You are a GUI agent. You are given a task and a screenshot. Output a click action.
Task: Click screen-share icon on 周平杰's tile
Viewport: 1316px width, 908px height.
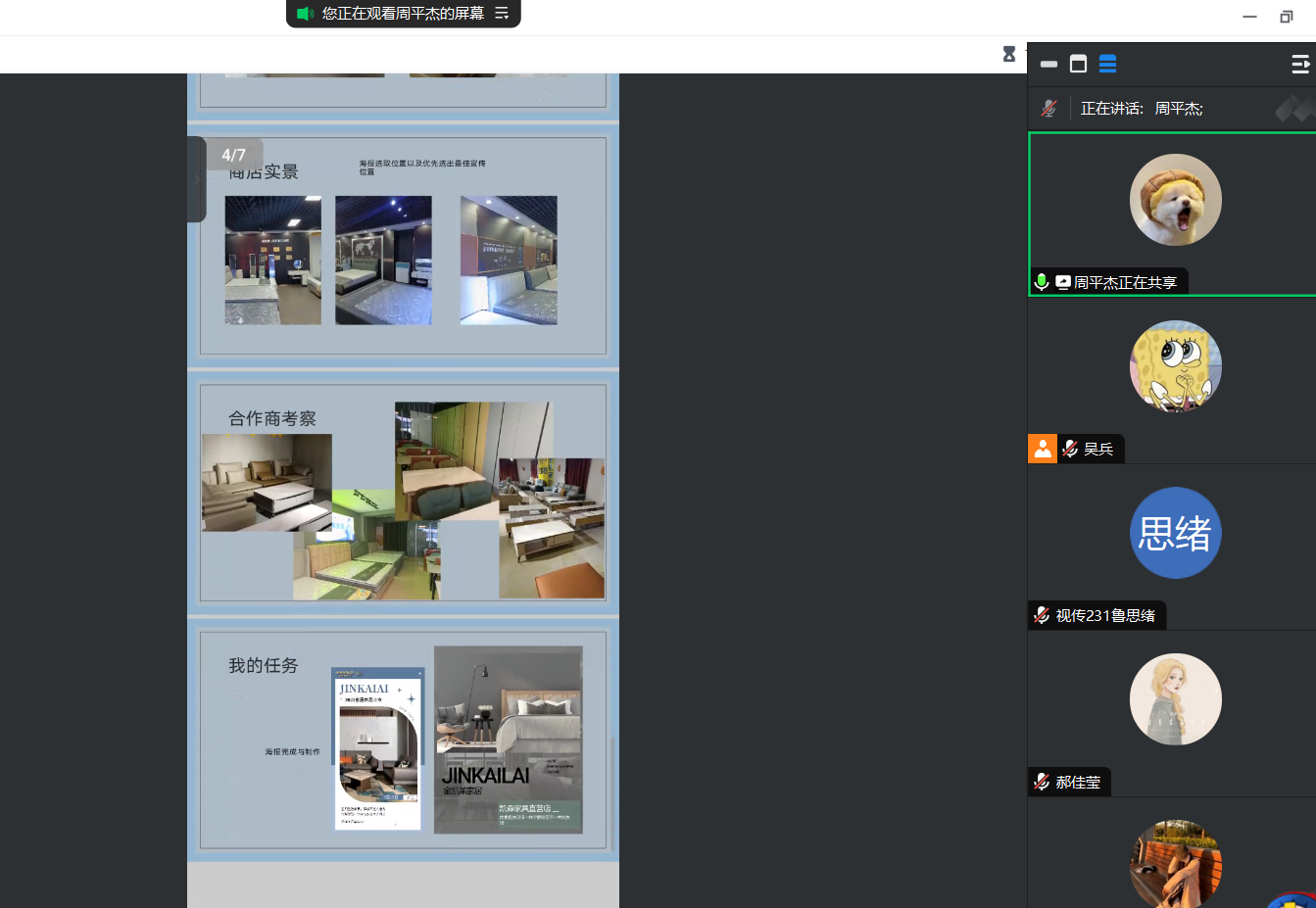1062,282
